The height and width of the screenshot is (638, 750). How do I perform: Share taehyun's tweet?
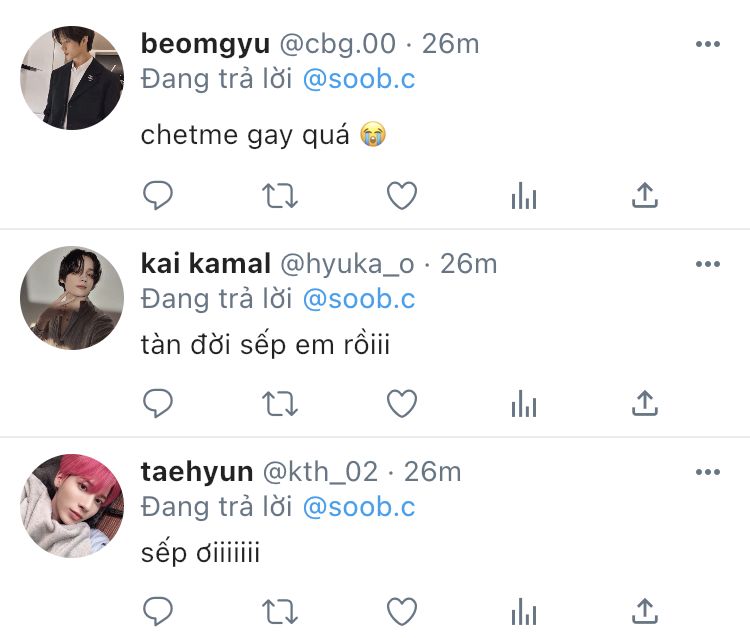coord(645,611)
